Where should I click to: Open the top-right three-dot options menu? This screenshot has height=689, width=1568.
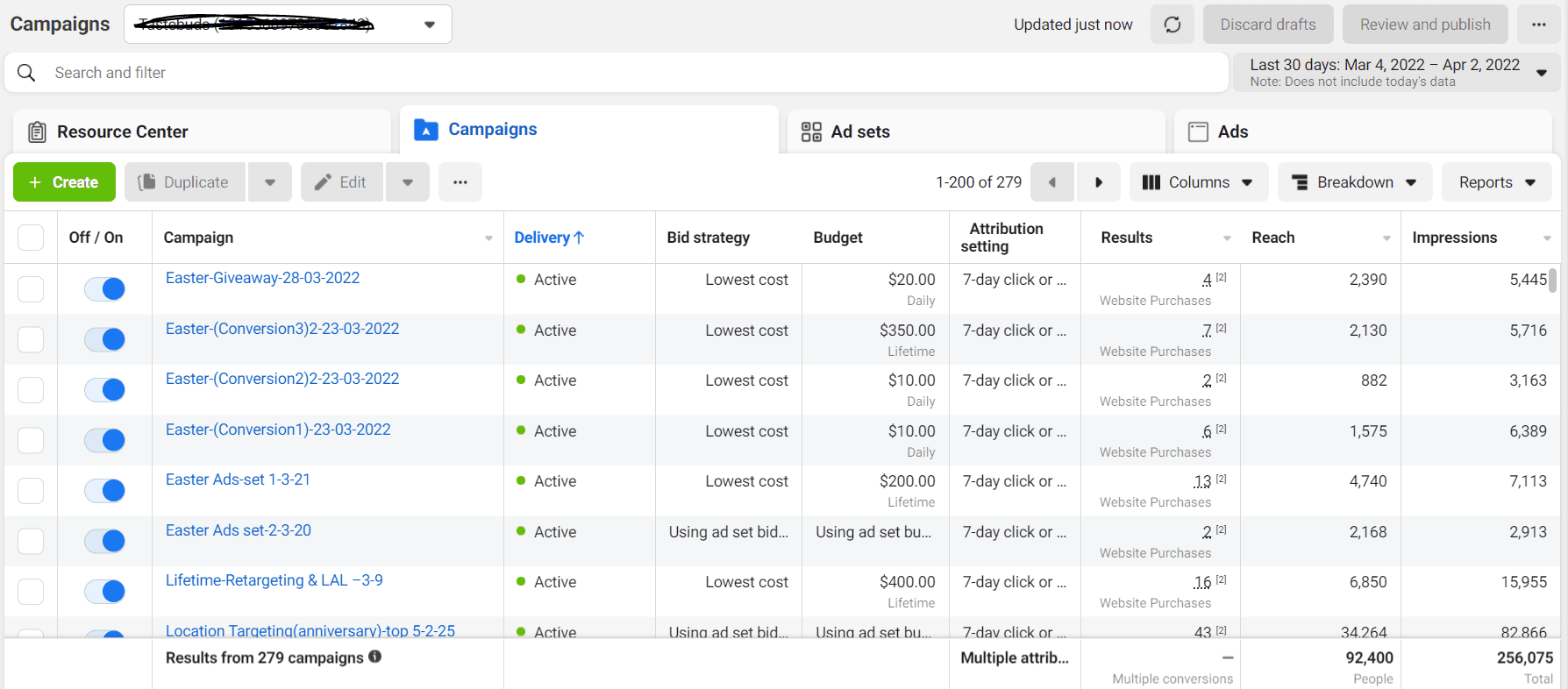[1539, 25]
